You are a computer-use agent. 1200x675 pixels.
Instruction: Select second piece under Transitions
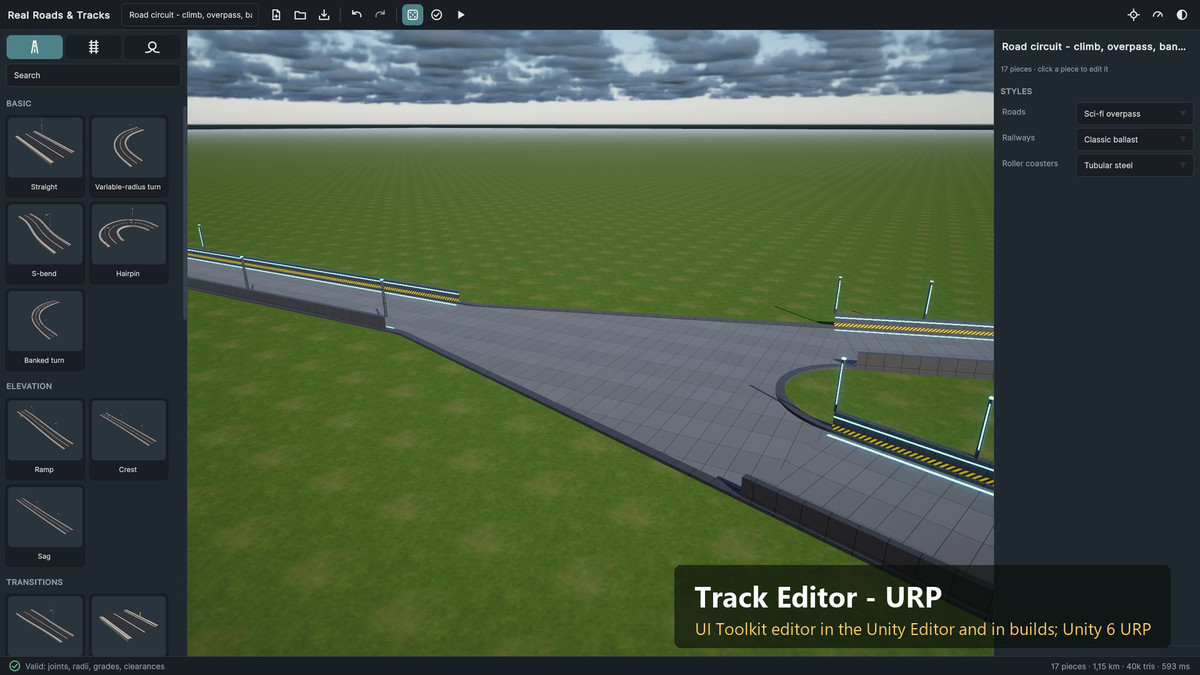[128, 626]
